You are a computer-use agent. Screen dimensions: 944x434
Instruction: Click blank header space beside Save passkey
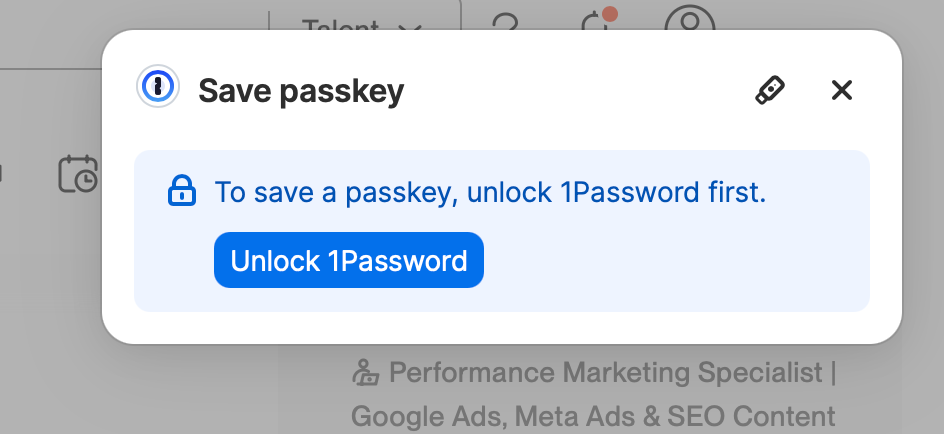(580, 91)
